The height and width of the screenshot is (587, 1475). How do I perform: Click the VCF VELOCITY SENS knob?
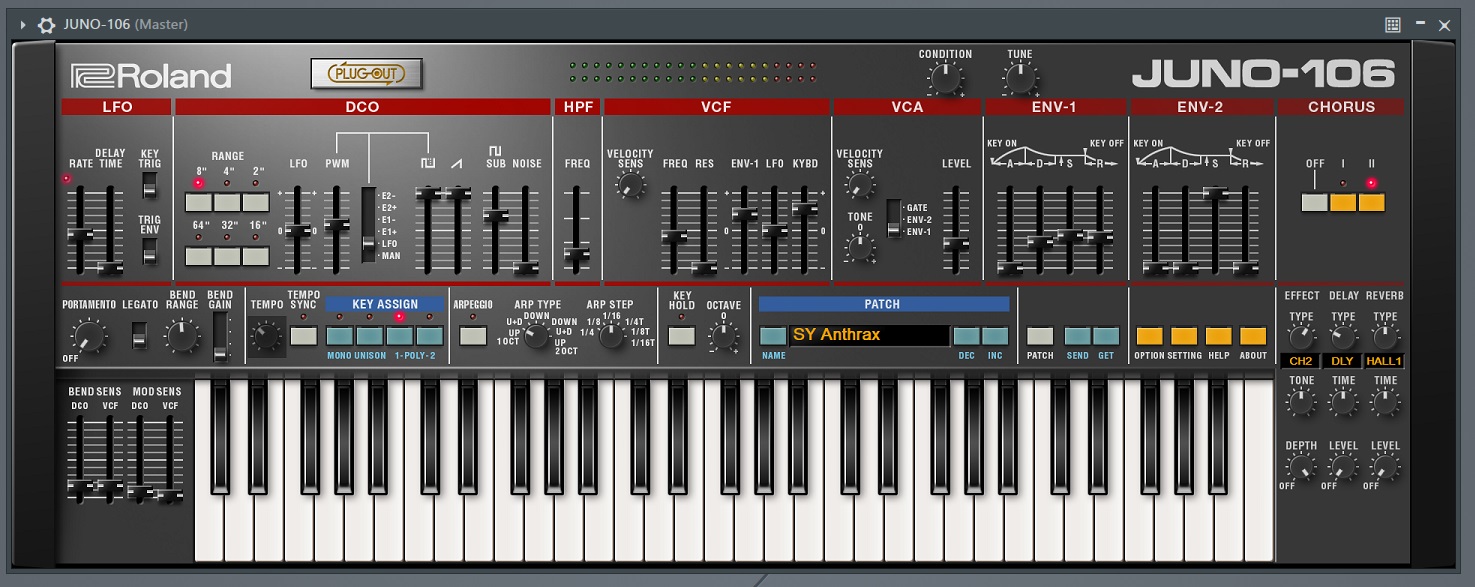point(629,183)
